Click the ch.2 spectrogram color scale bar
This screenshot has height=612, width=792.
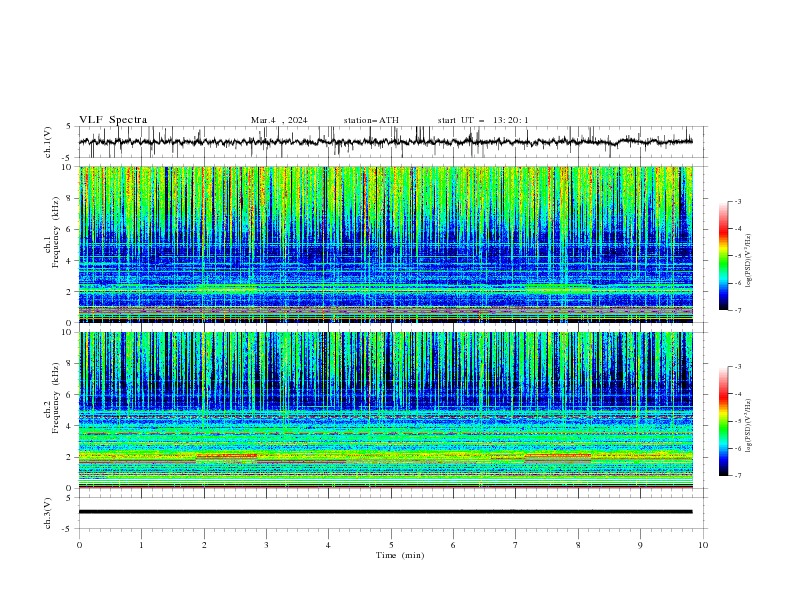point(723,421)
